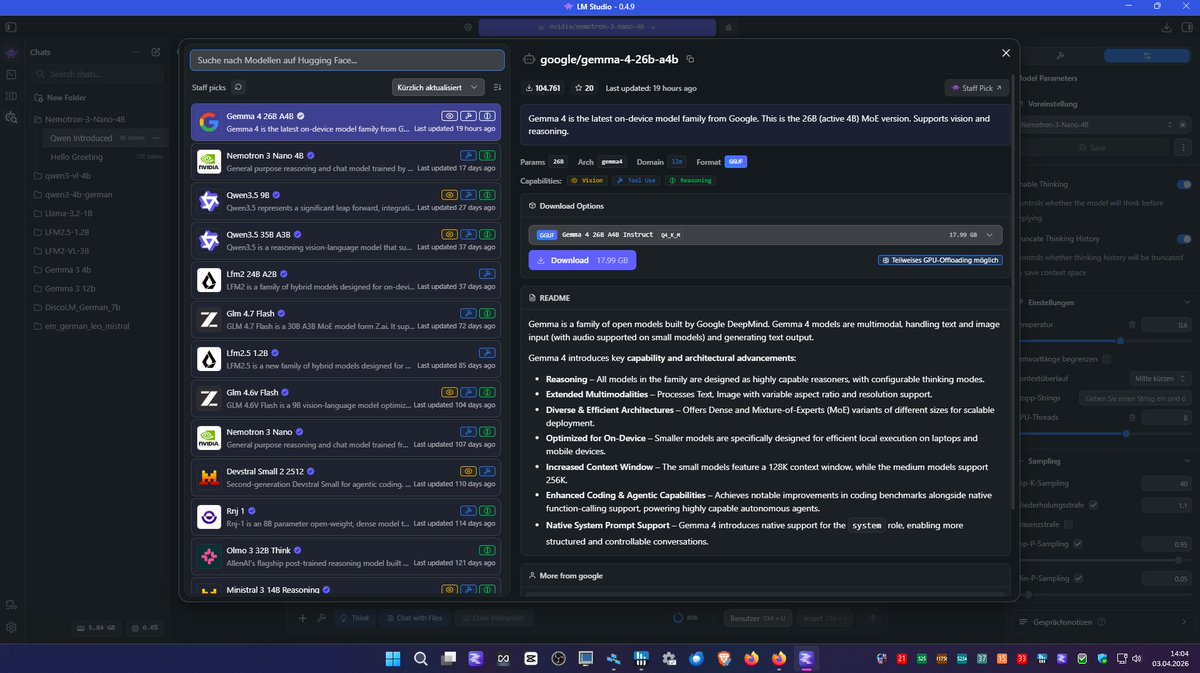Adjust the Temperatur slider
Screen dimensions: 1200x673
point(1119,341)
